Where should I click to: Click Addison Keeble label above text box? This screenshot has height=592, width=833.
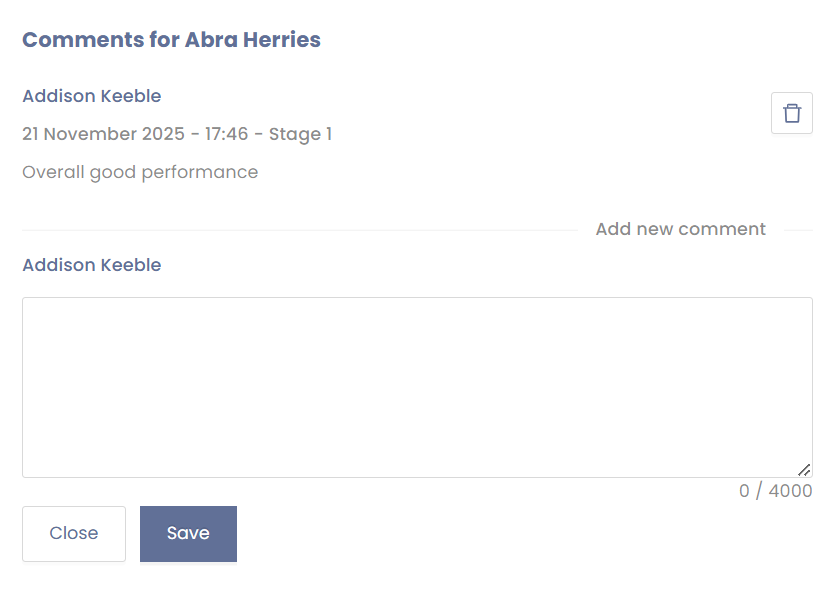[92, 265]
